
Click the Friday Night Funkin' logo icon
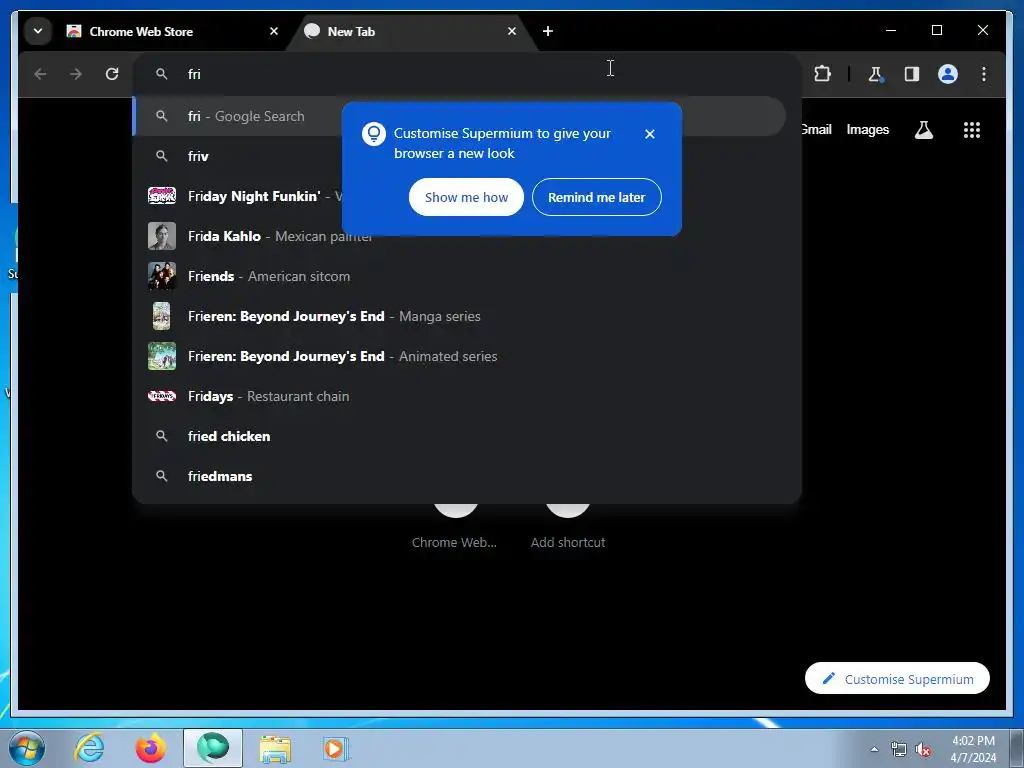pos(162,196)
